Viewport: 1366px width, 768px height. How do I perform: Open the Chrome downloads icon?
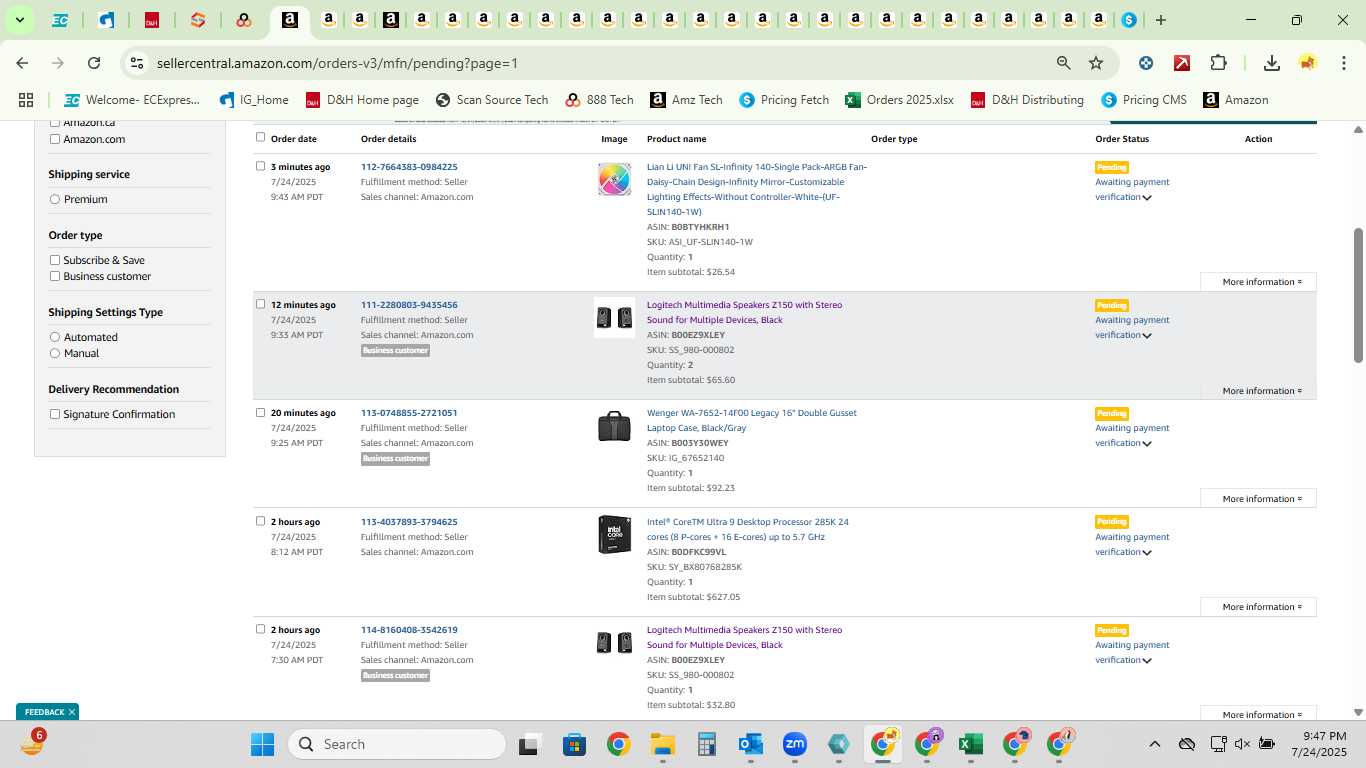(x=1272, y=63)
